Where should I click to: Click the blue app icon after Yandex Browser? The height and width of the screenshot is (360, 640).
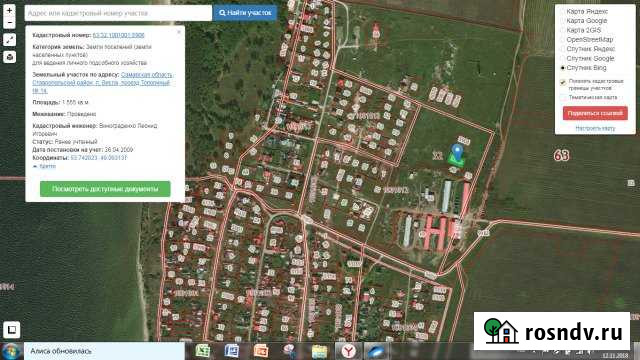[376, 351]
